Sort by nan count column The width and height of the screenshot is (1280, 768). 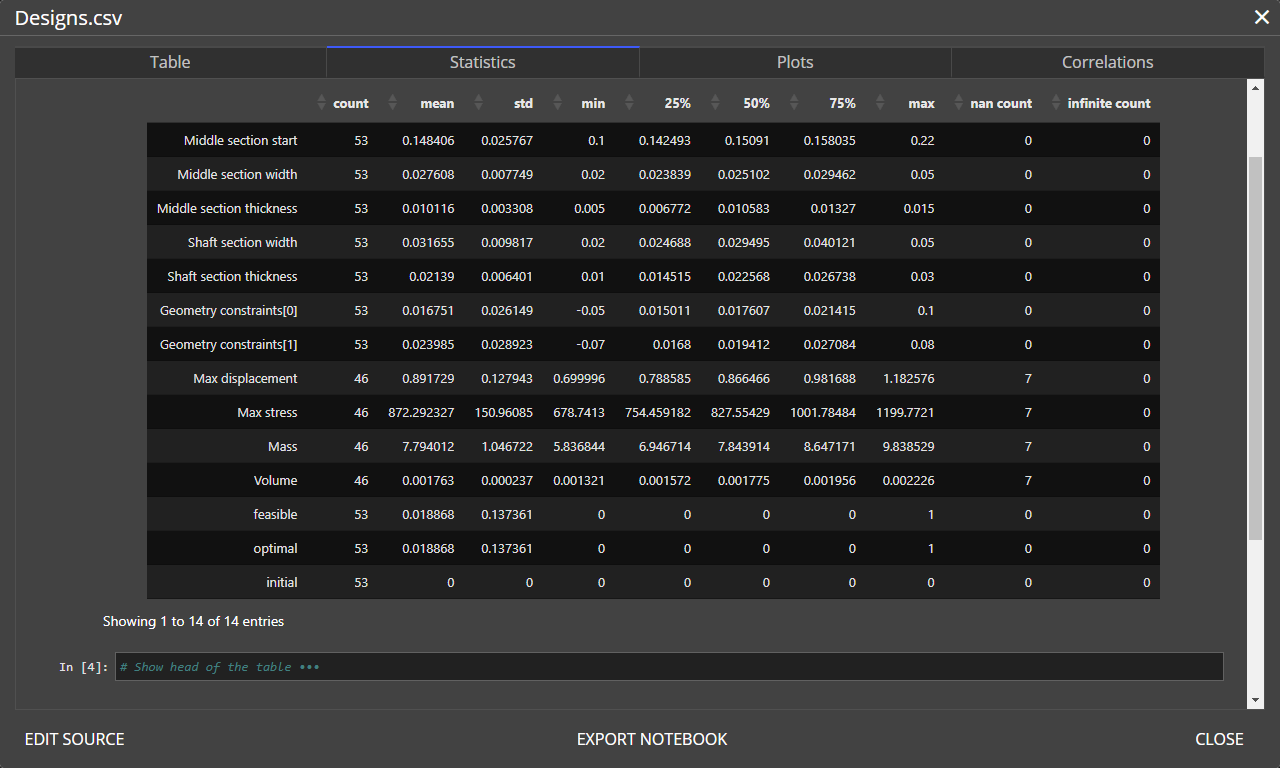tap(1001, 103)
